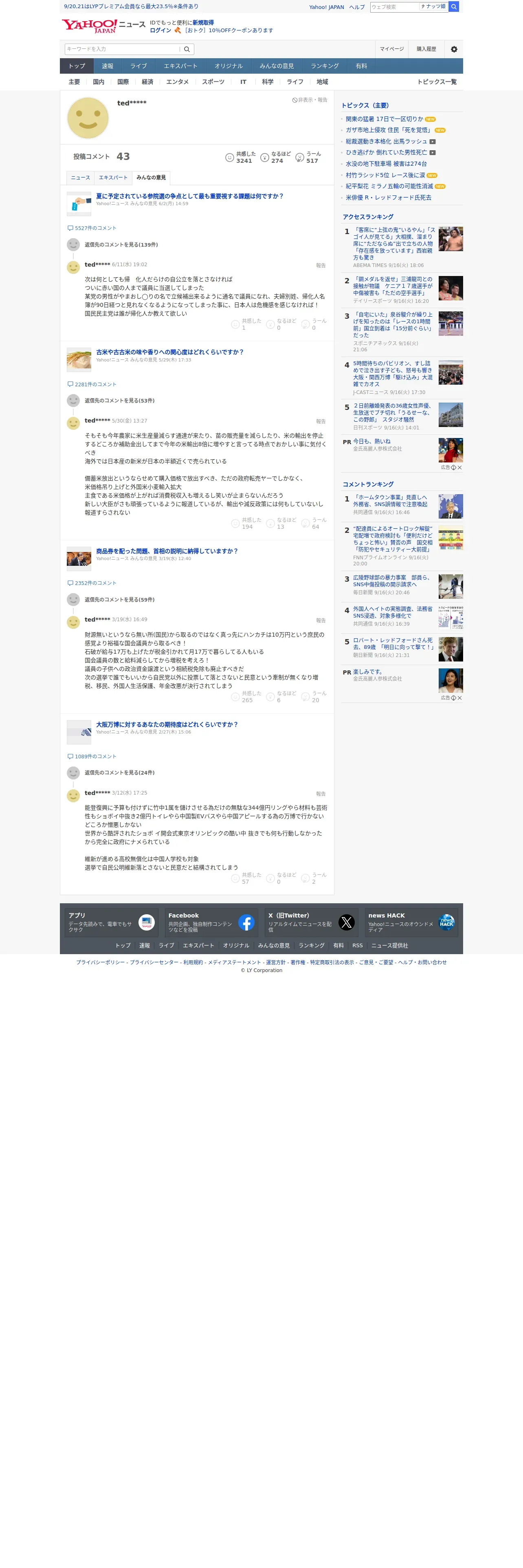Viewport: 523px width, 1568px height.
Task: Open 参院選の争点 poll title link
Action: click(189, 197)
